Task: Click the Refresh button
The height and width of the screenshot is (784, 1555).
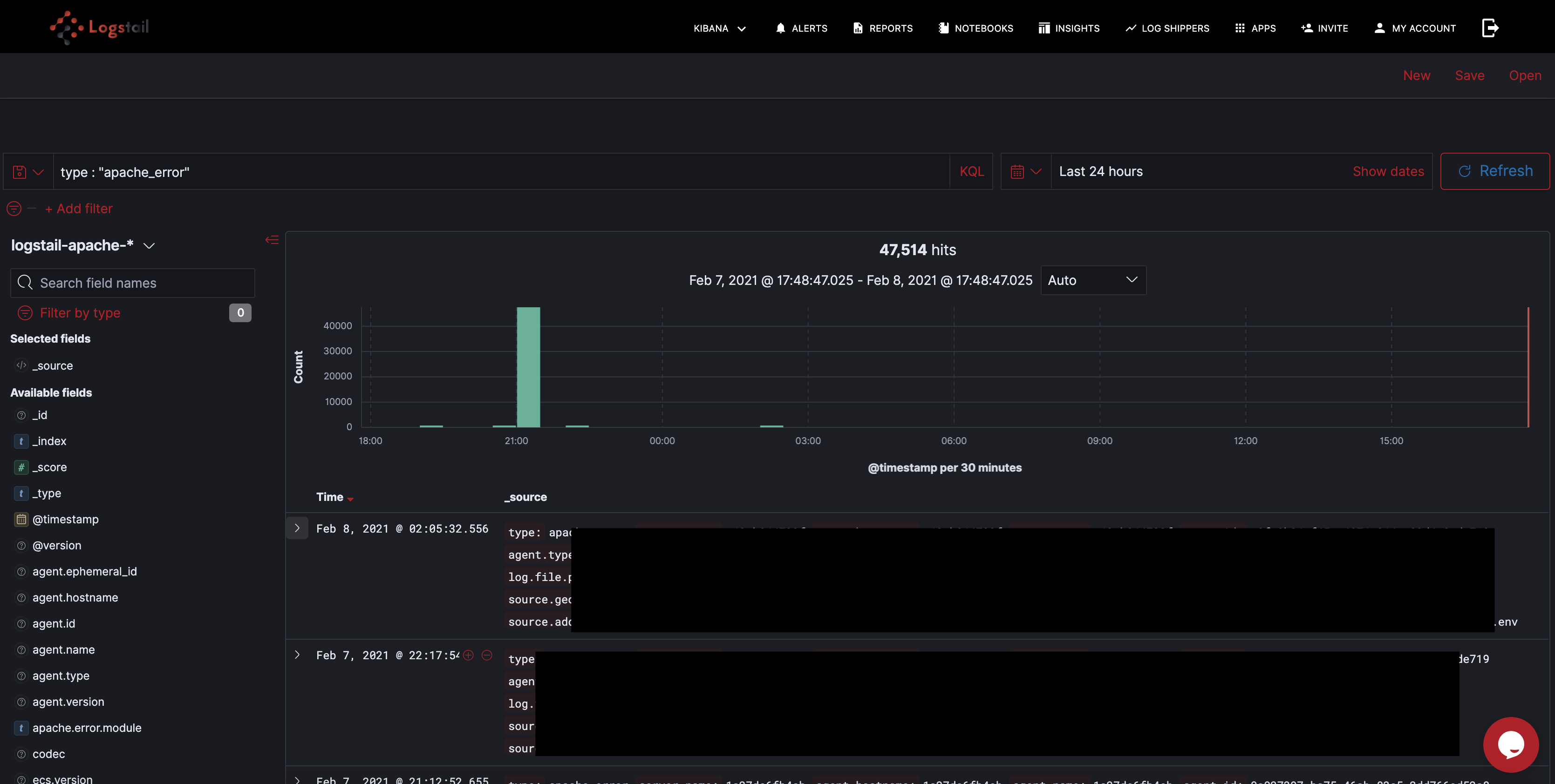Action: [1494, 171]
